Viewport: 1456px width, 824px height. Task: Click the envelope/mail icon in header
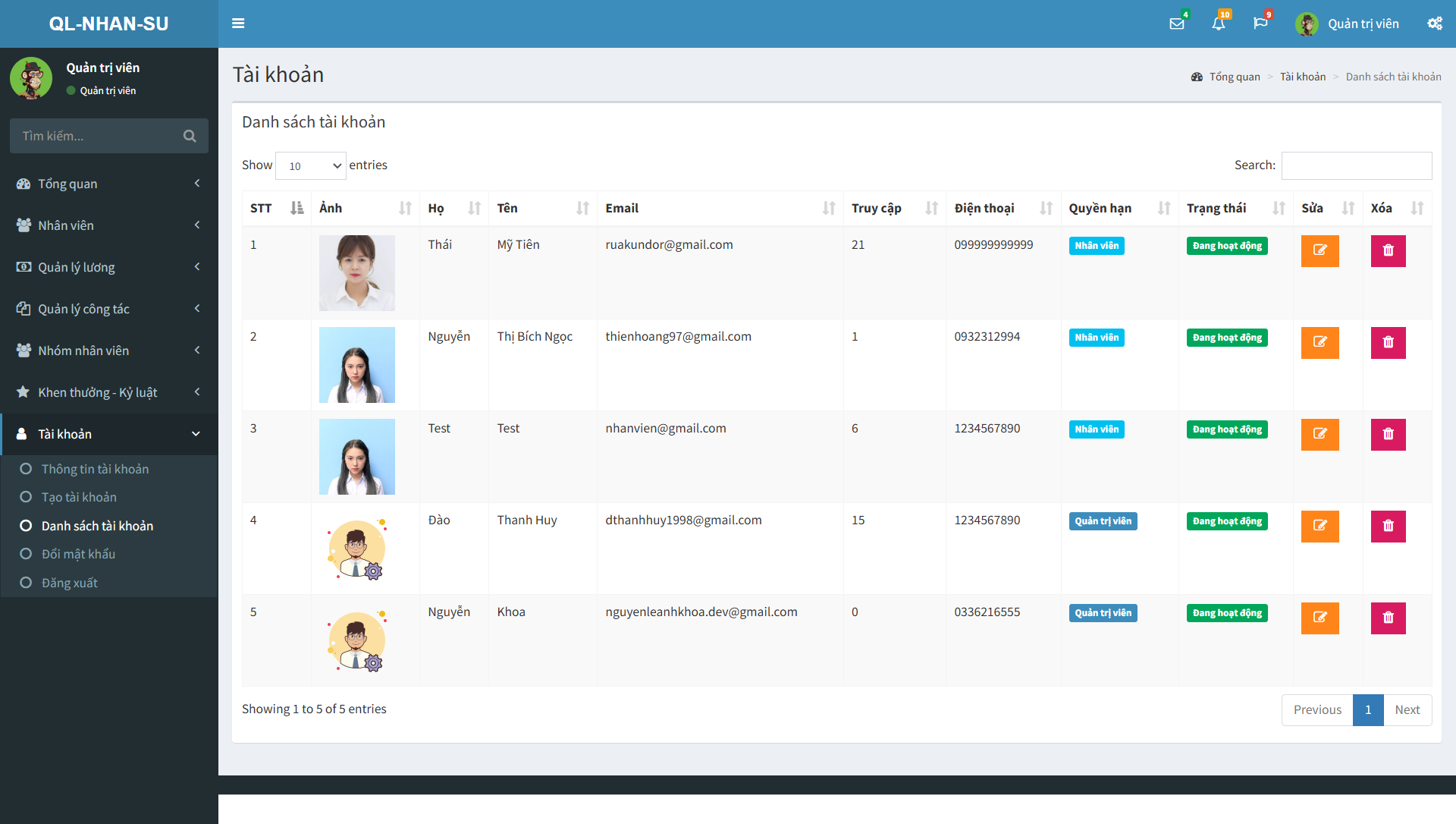[1177, 22]
